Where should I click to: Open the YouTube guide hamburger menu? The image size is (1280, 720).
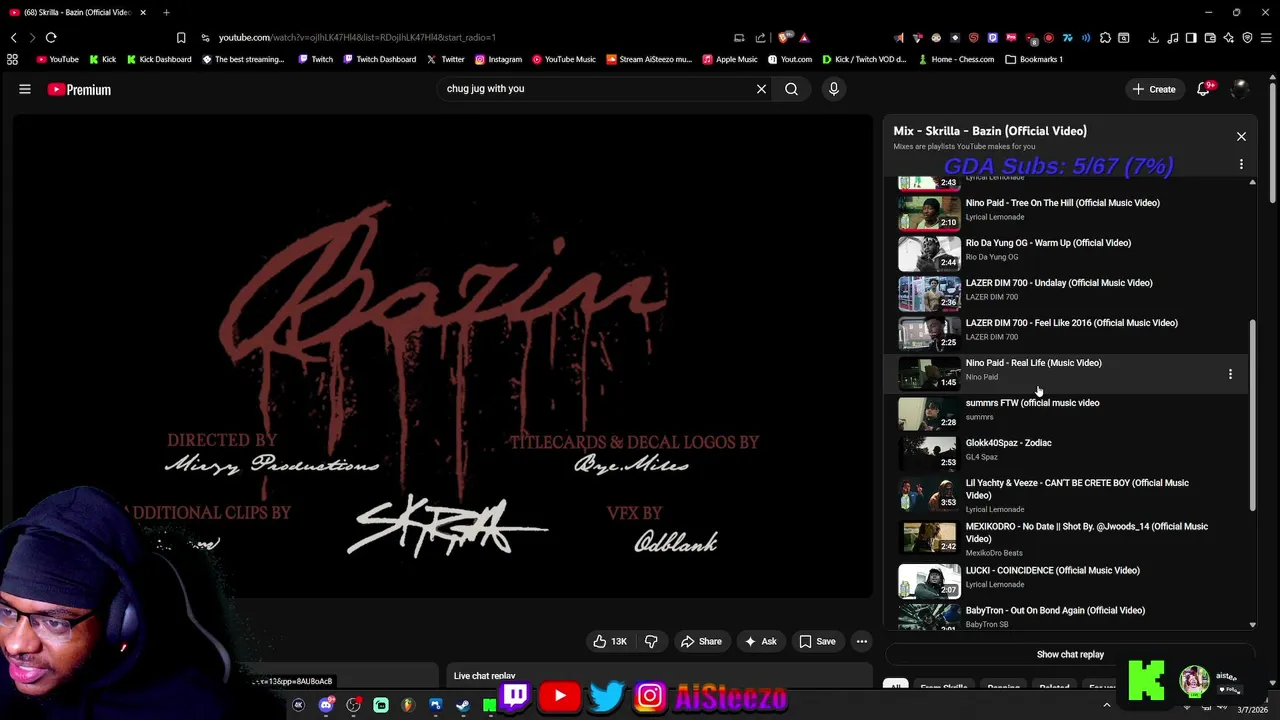(x=25, y=89)
